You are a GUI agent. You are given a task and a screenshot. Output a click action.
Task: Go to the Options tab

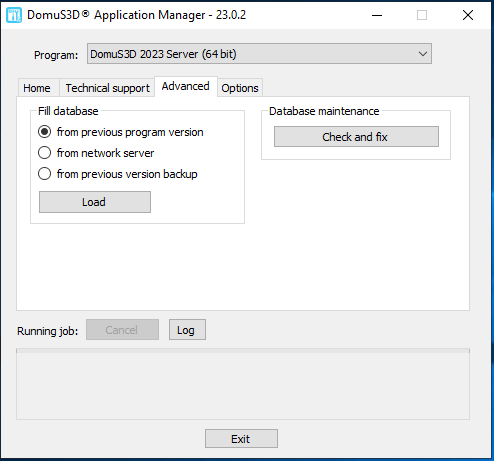240,88
